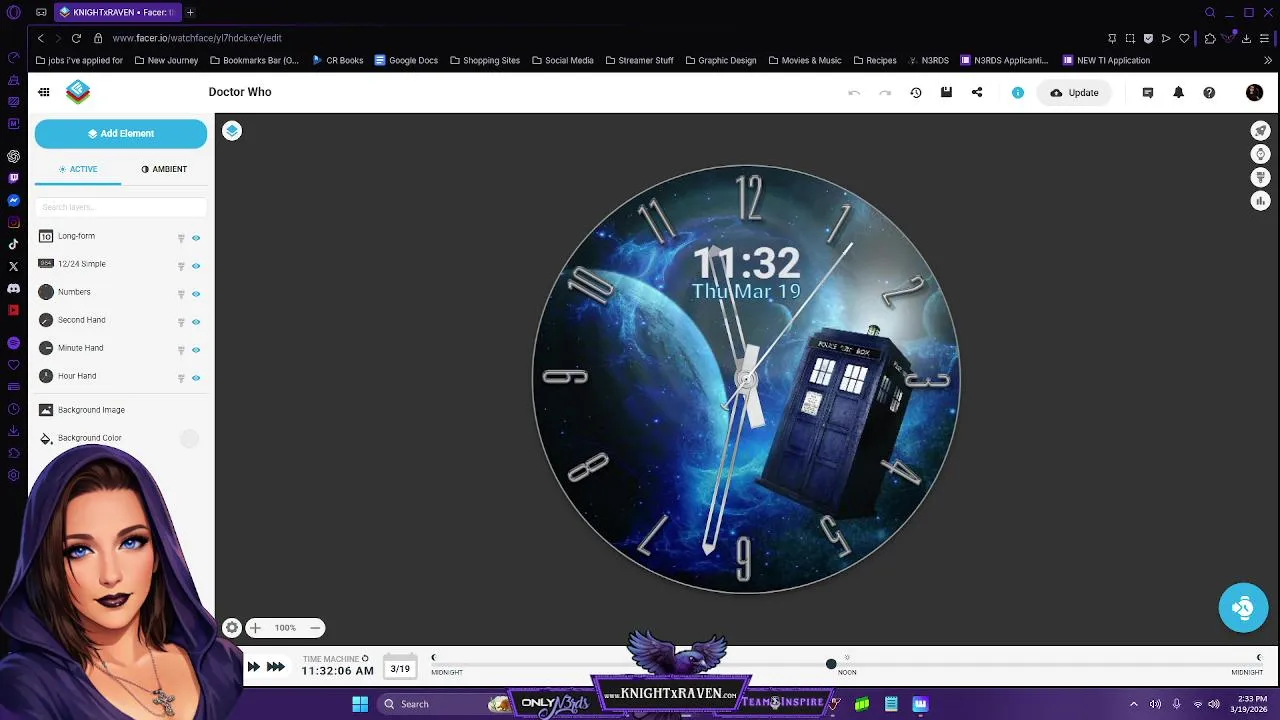This screenshot has height=720, width=1280.
Task: Zoom in with the plus icon
Action: click(x=255, y=628)
